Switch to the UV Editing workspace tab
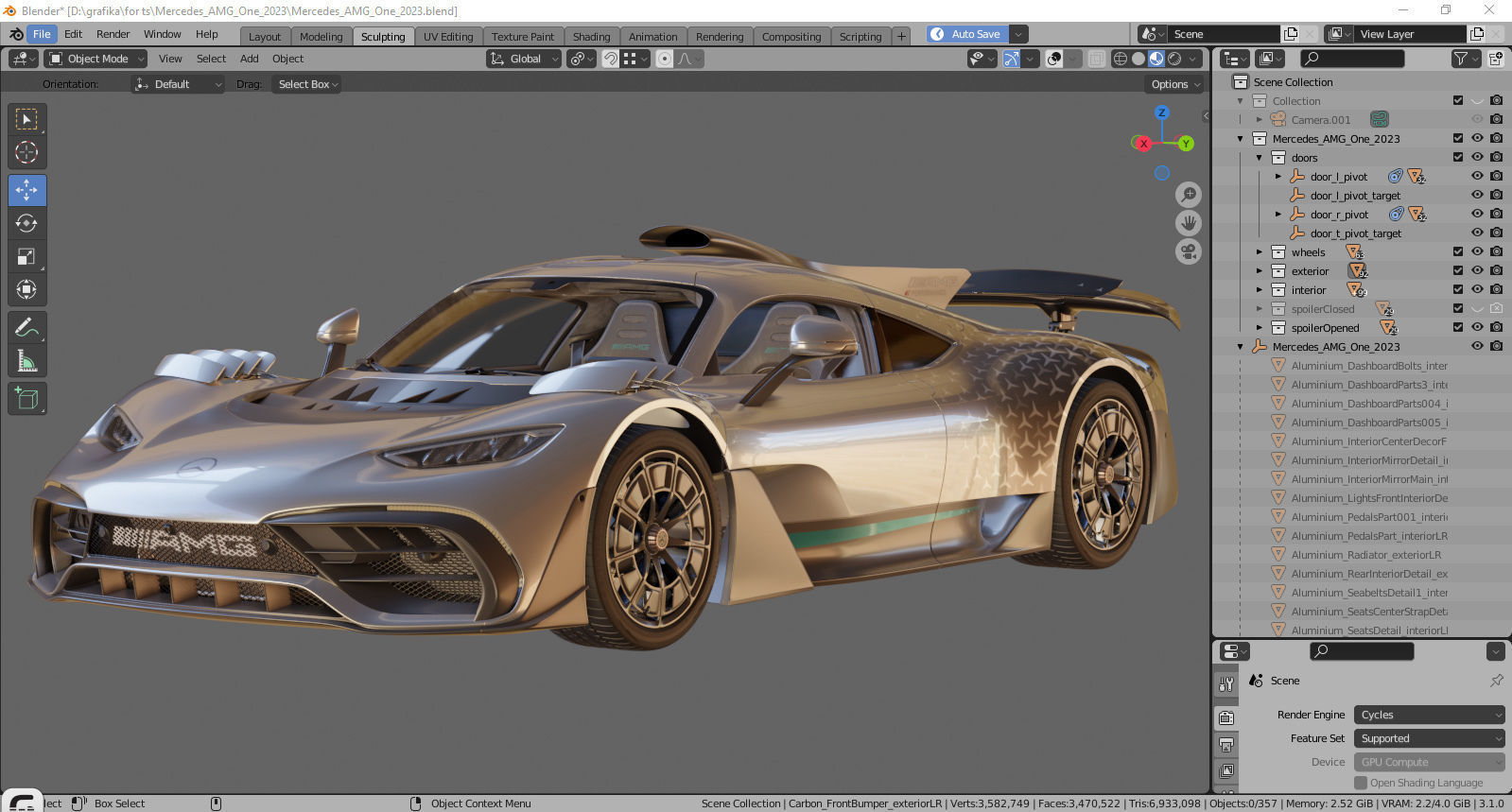 coord(448,37)
